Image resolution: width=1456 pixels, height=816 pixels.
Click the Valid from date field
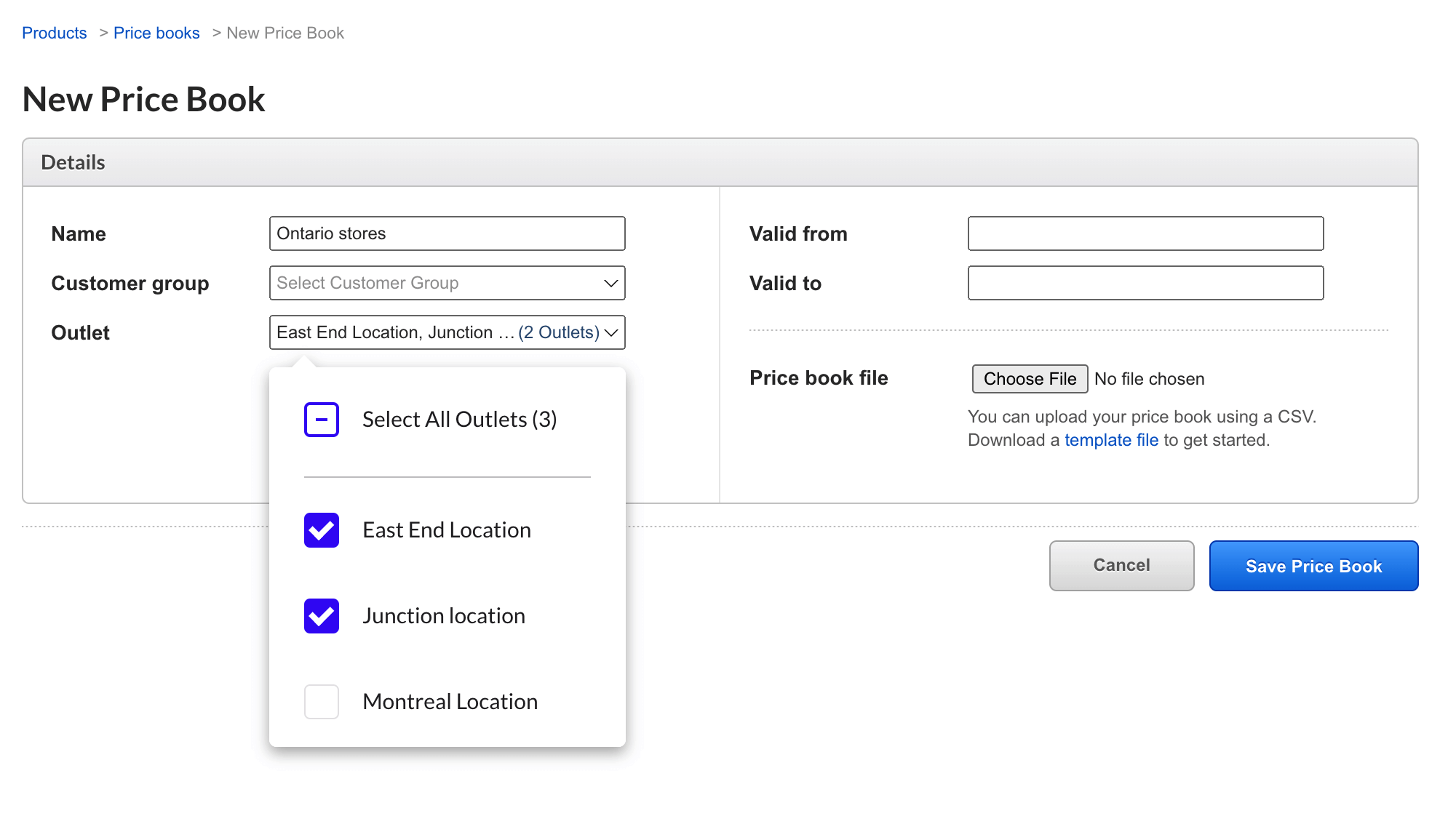click(1145, 233)
